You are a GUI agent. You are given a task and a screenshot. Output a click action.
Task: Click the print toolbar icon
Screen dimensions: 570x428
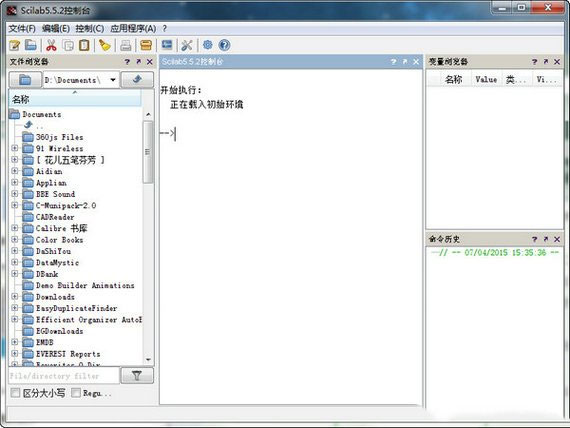point(125,45)
